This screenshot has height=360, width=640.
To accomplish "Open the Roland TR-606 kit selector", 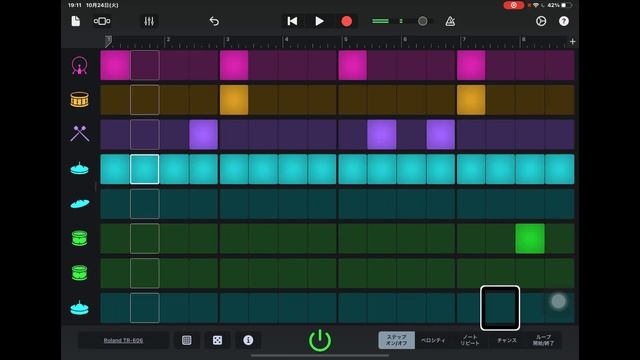I will [123, 340].
